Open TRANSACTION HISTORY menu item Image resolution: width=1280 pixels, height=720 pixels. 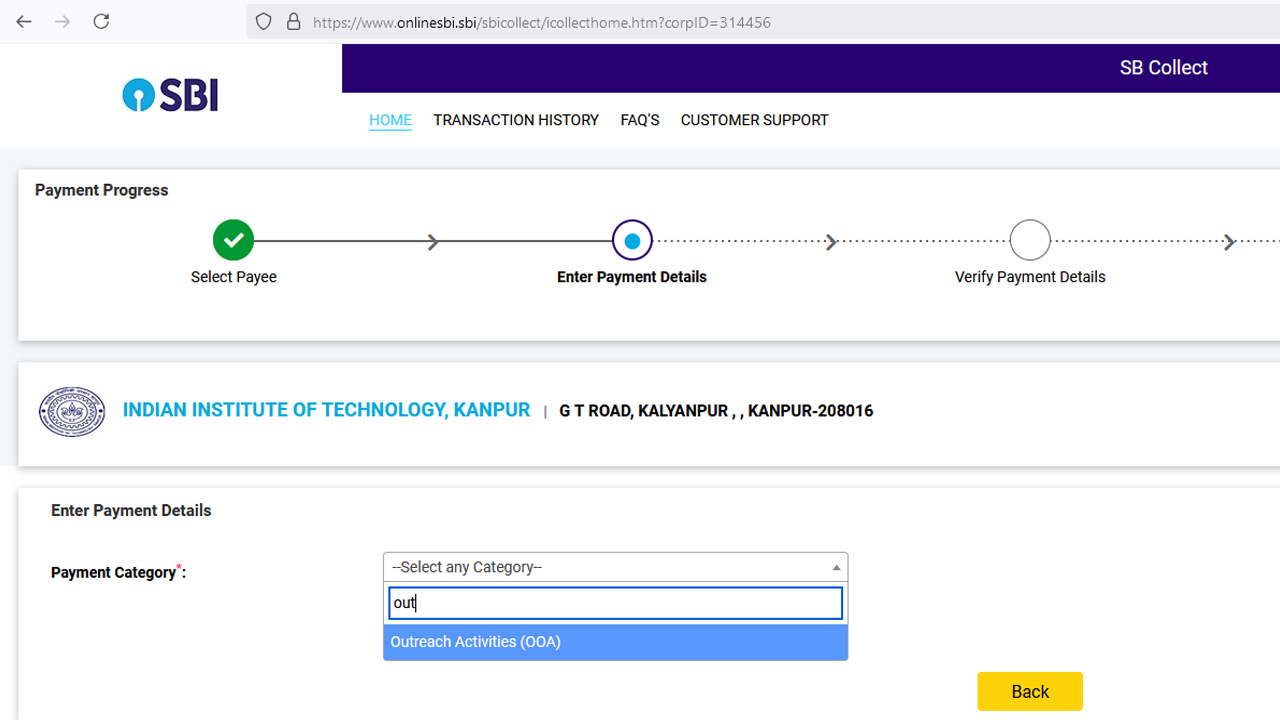pos(516,120)
